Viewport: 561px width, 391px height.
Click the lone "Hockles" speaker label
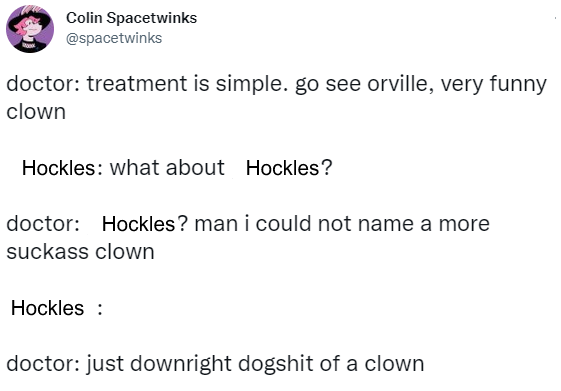[47, 308]
